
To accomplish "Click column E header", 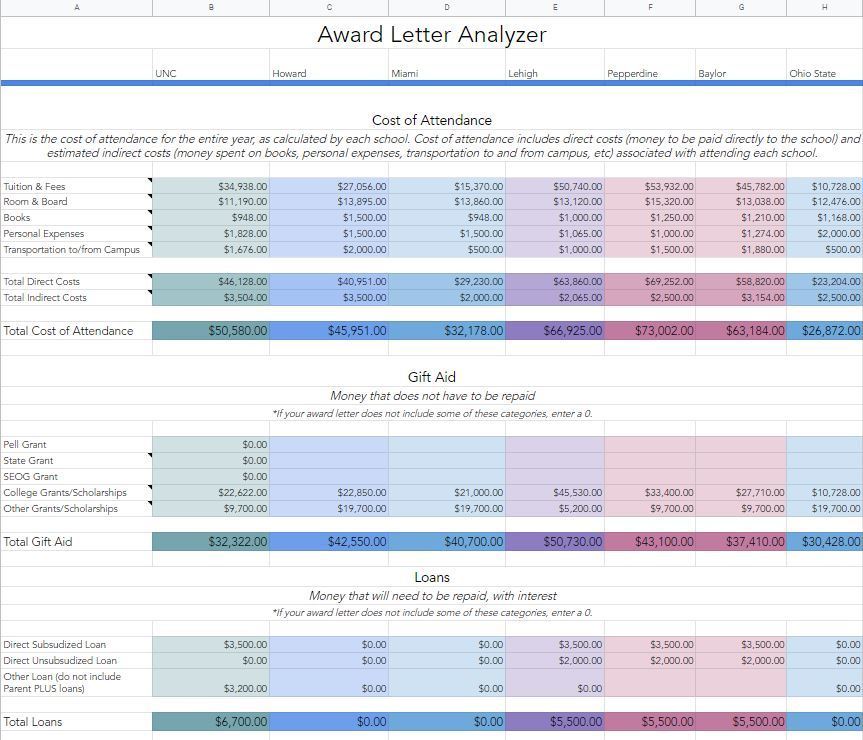I will point(555,7).
